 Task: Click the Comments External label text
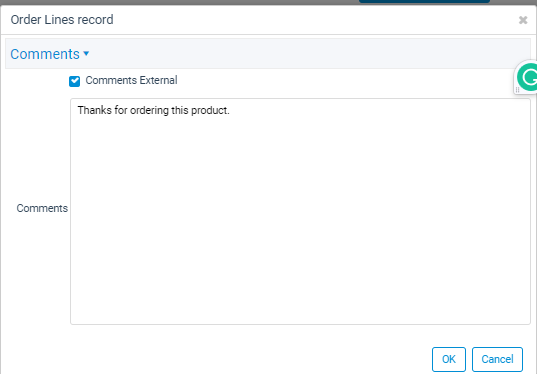click(x=131, y=80)
